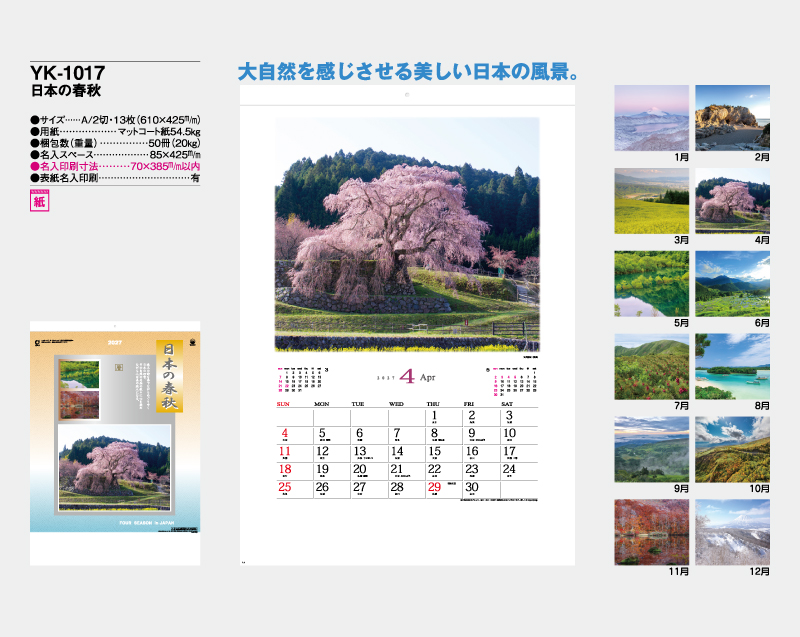
Task: Click the product name 日本の春秋
Action: [66, 91]
